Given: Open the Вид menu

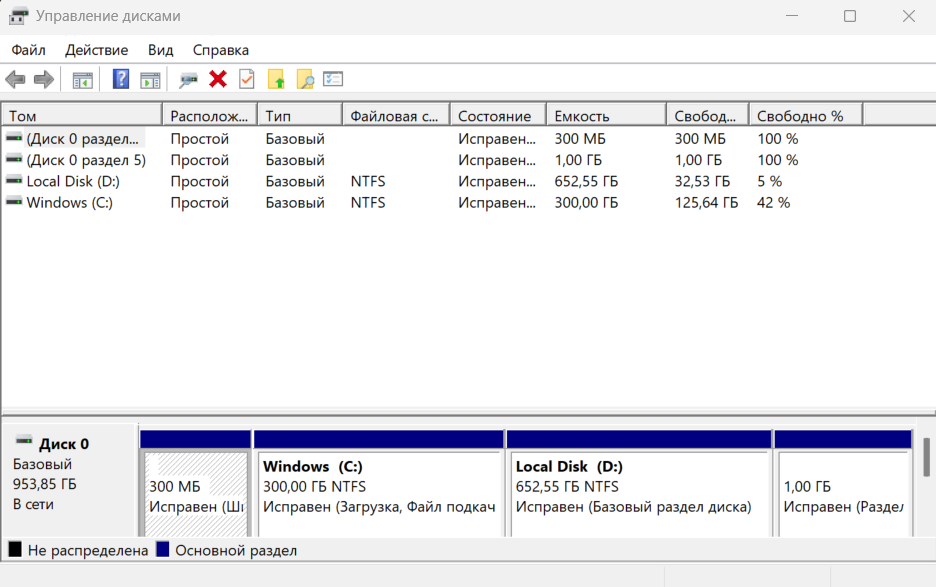Looking at the screenshot, I should pyautogui.click(x=160, y=50).
